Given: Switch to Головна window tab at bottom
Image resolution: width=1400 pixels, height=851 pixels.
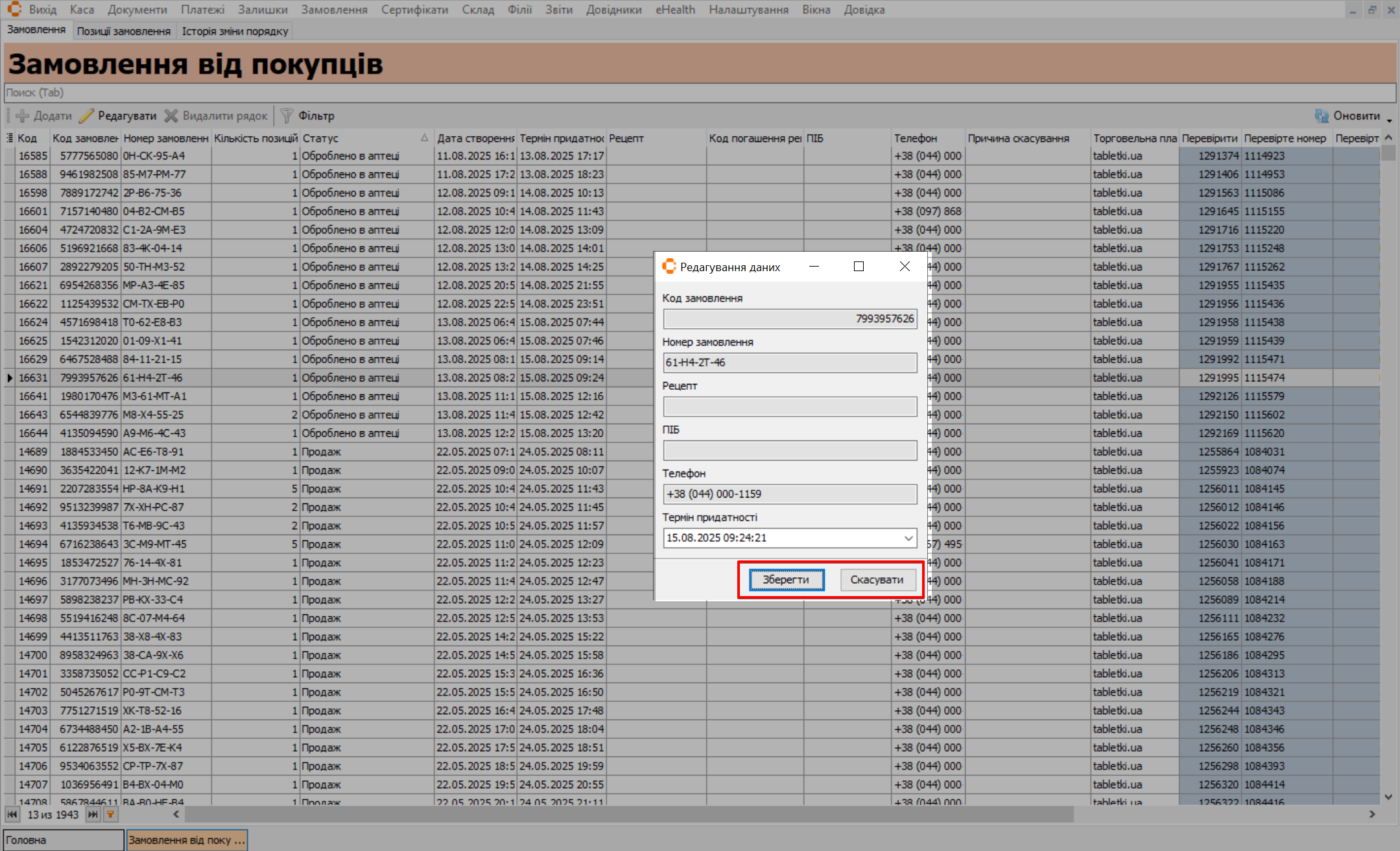Looking at the screenshot, I should tap(63, 840).
